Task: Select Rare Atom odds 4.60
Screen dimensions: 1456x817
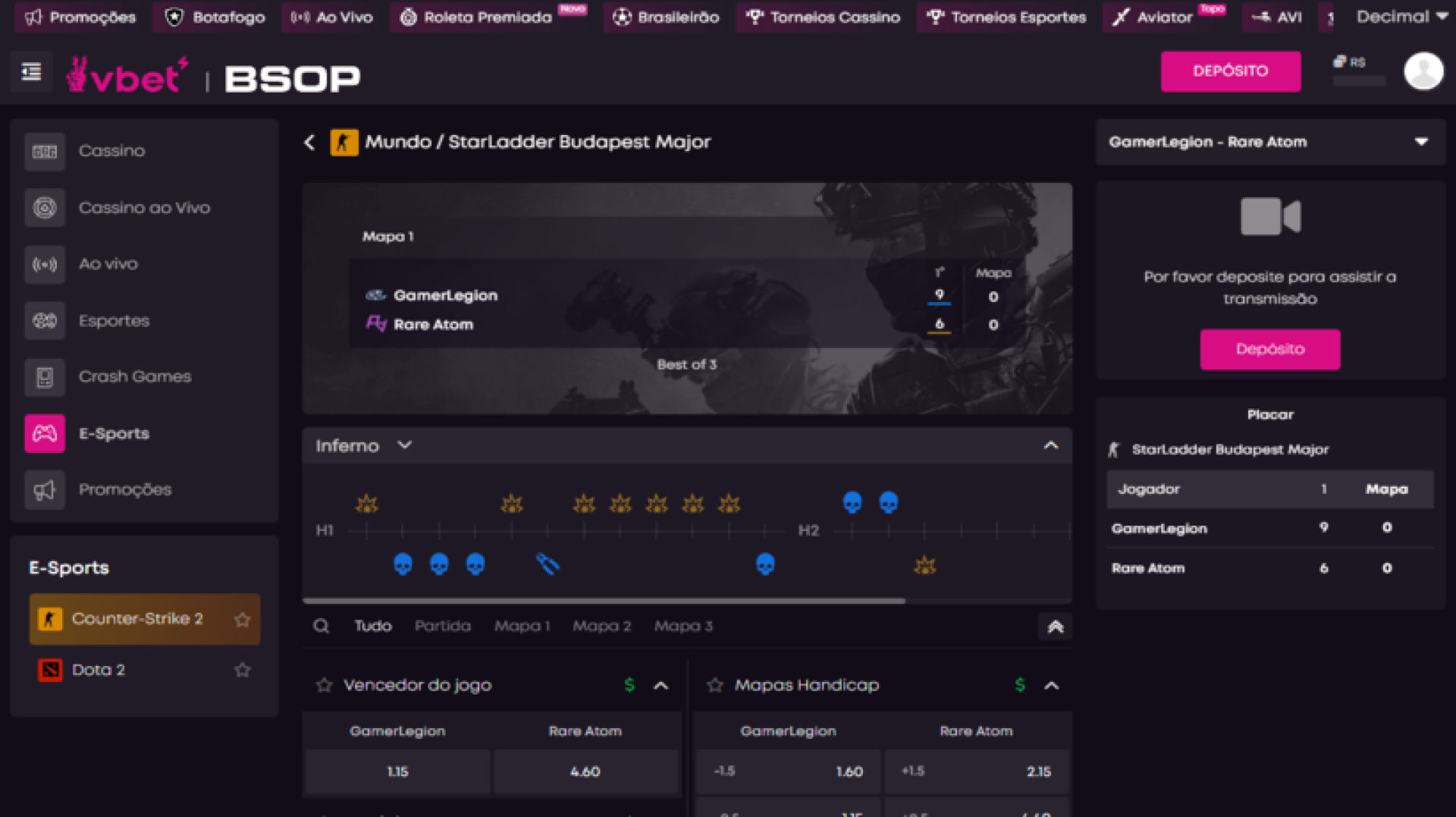Action: click(585, 771)
